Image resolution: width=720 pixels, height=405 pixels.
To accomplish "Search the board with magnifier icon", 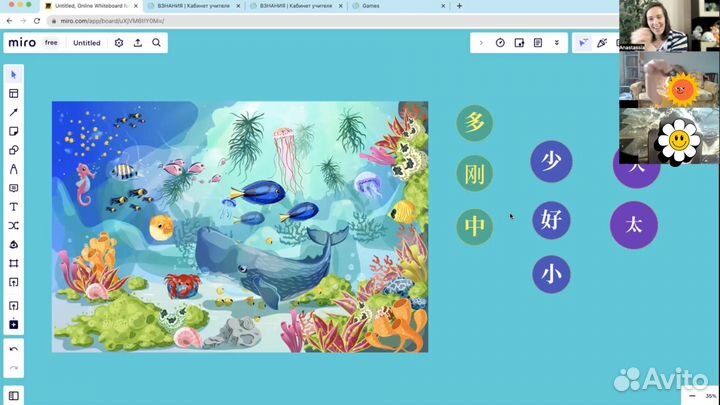I will 157,43.
